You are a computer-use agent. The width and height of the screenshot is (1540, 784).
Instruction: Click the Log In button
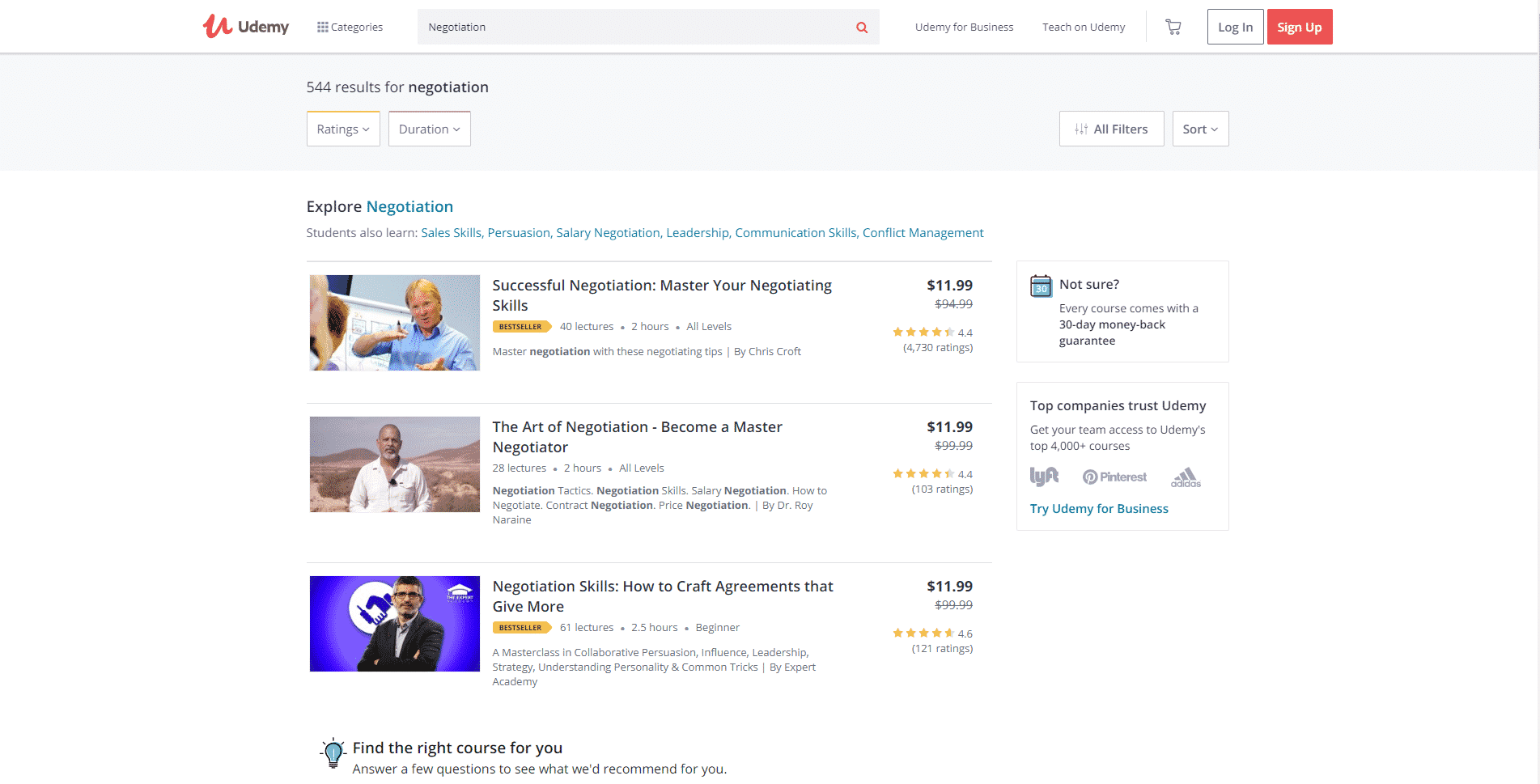coord(1235,27)
